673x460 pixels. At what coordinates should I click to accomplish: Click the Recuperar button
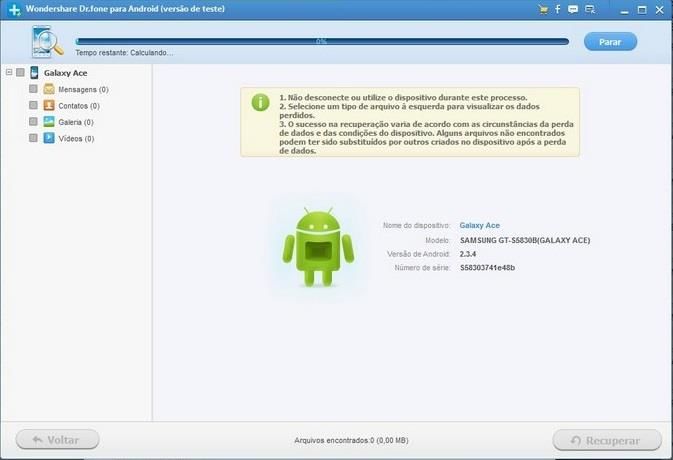point(607,440)
